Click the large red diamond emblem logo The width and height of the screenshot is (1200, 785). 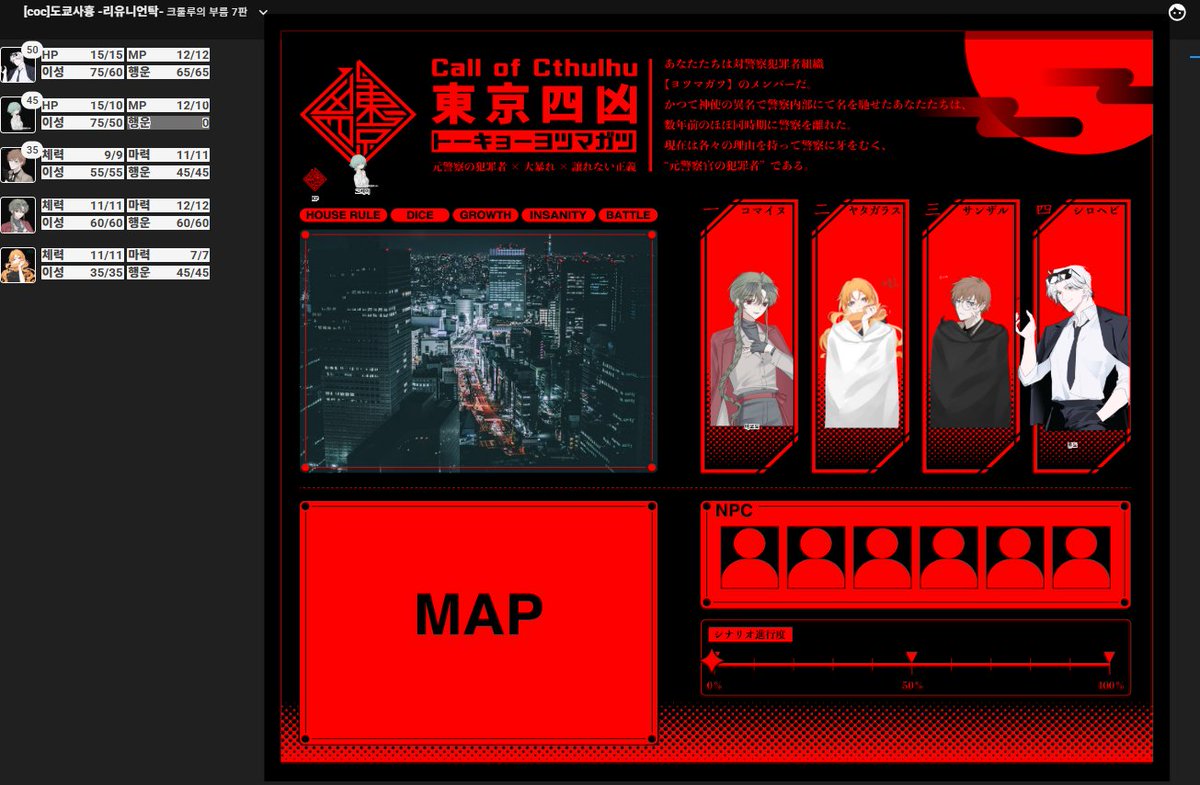[x=358, y=112]
